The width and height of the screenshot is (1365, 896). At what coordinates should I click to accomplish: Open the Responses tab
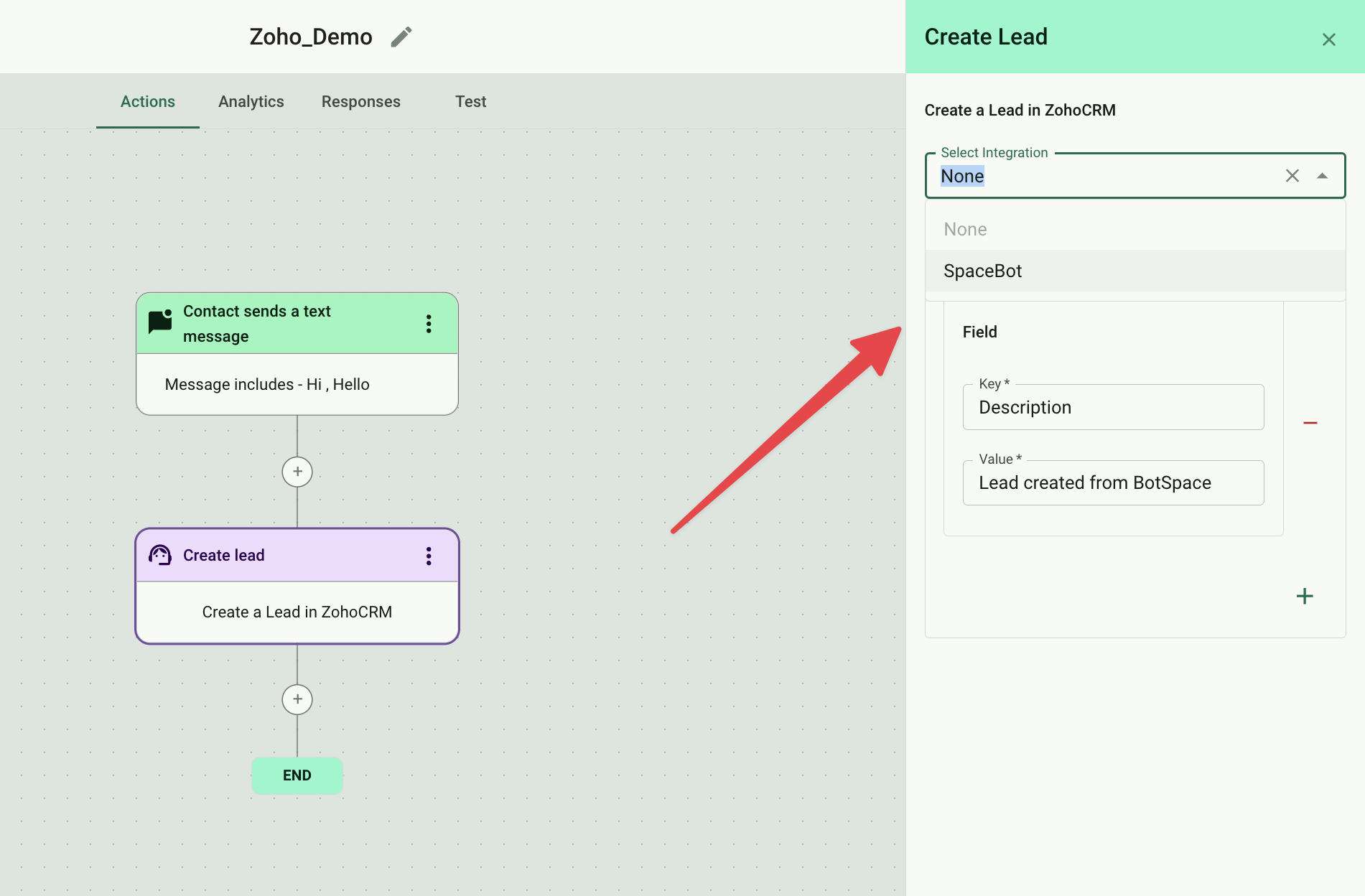click(x=360, y=102)
